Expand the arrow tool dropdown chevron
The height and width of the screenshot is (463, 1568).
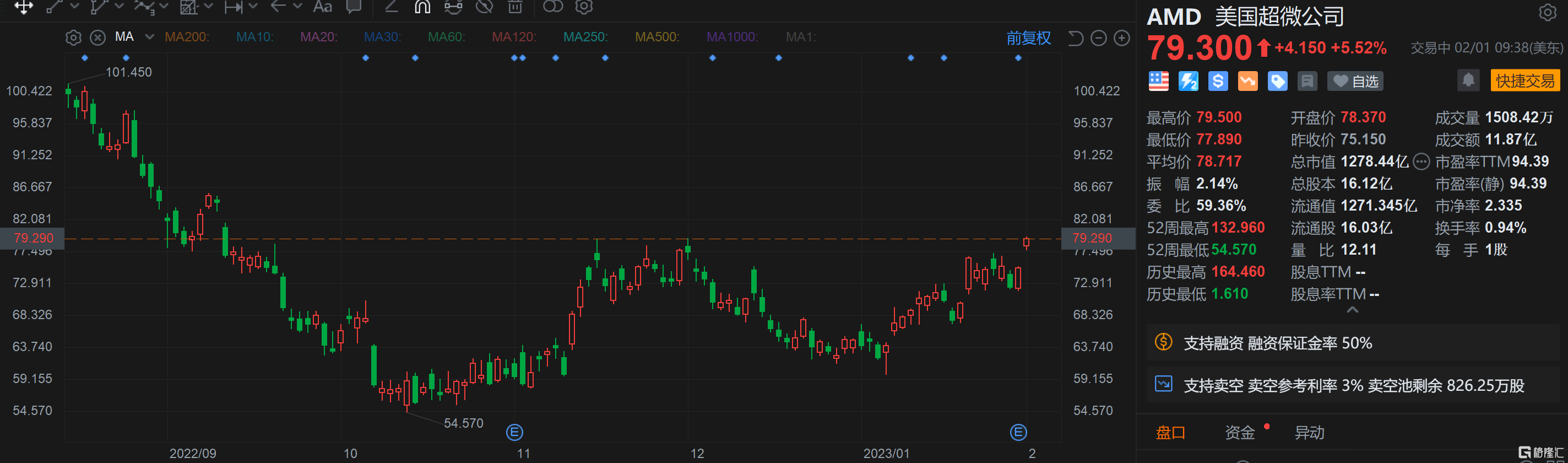[297, 7]
